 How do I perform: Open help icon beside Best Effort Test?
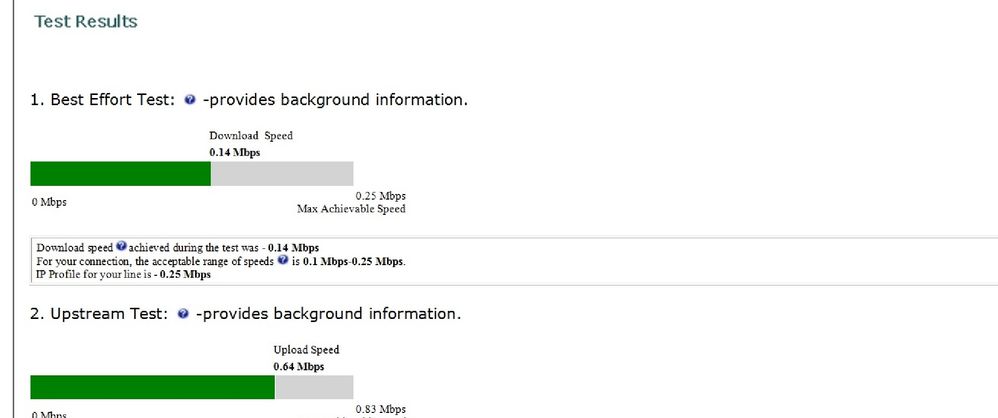pos(190,100)
